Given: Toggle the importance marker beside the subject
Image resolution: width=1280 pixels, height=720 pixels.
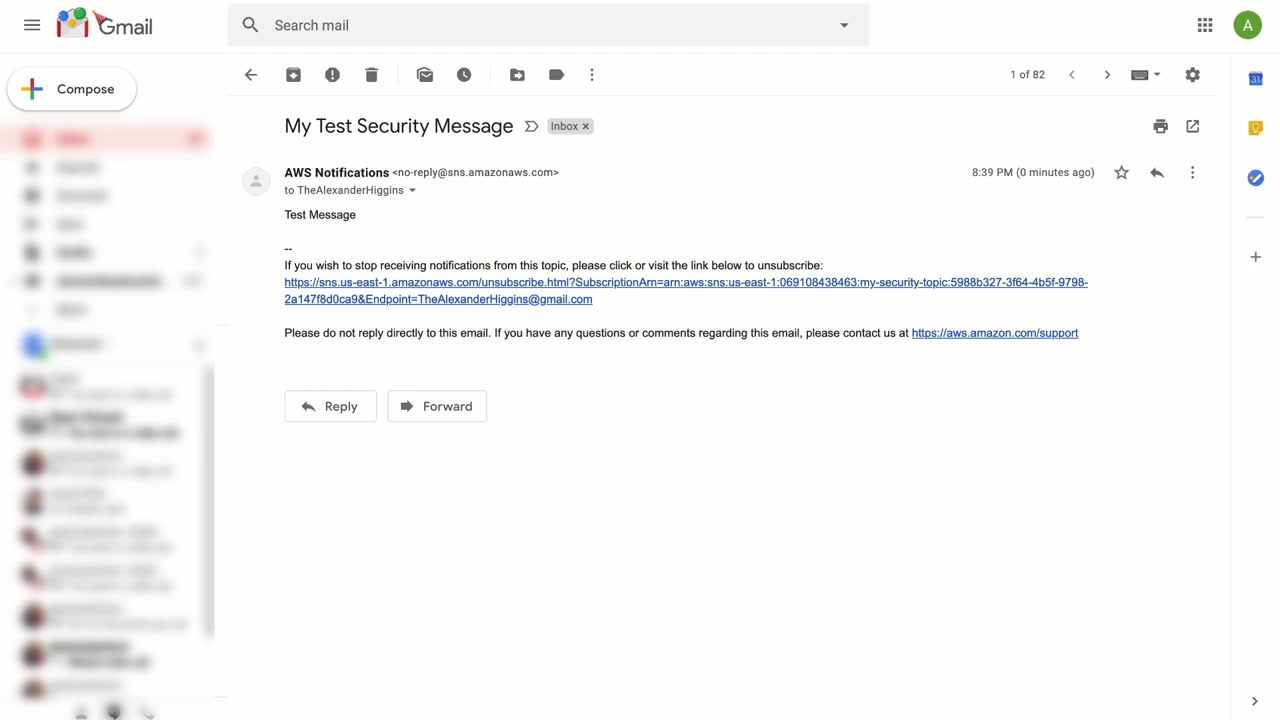Looking at the screenshot, I should [531, 126].
